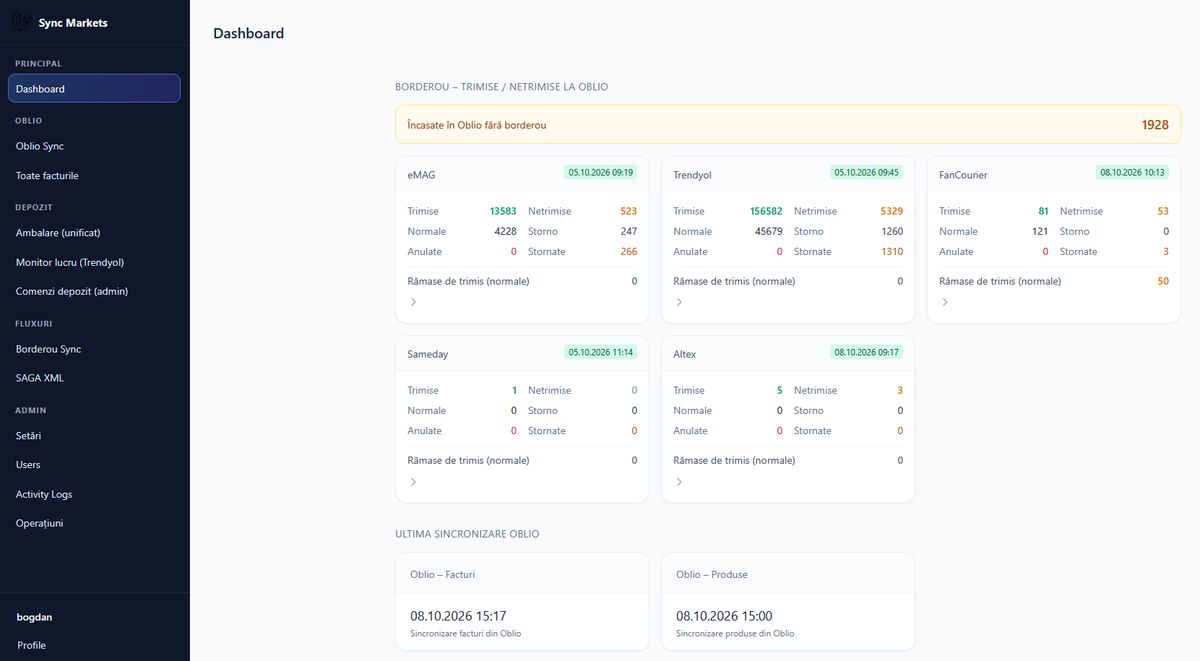Open Operațiuni menu item
The width and height of the screenshot is (1200, 661).
[x=94, y=523]
